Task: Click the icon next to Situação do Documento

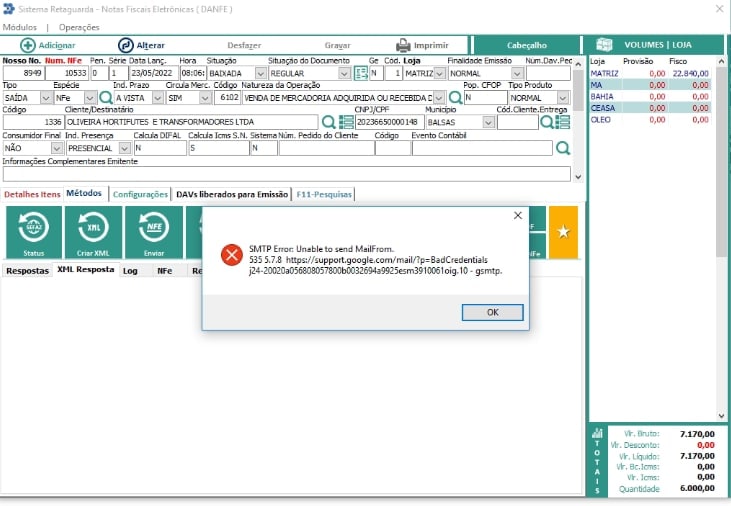Action: click(360, 73)
